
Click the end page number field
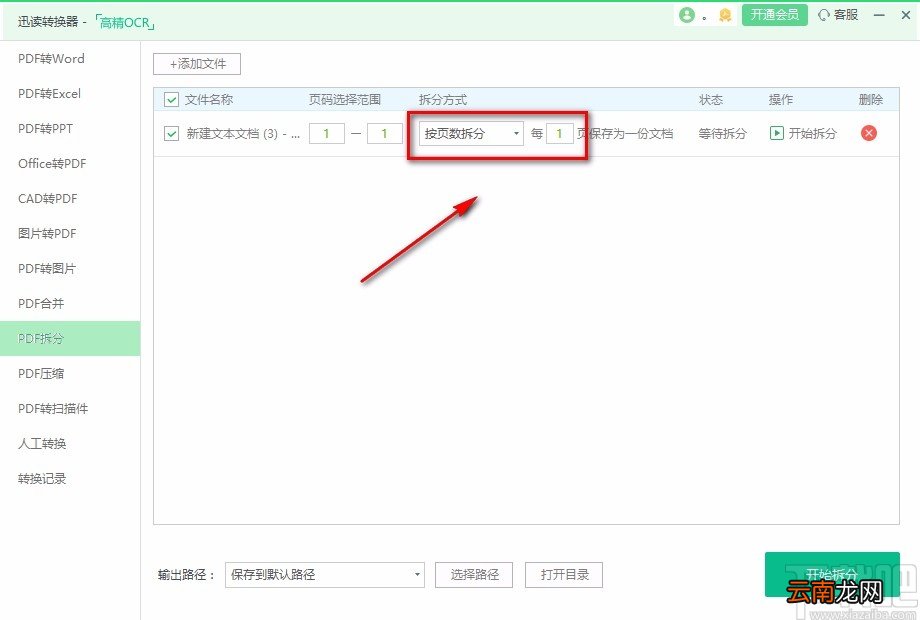pyautogui.click(x=385, y=134)
